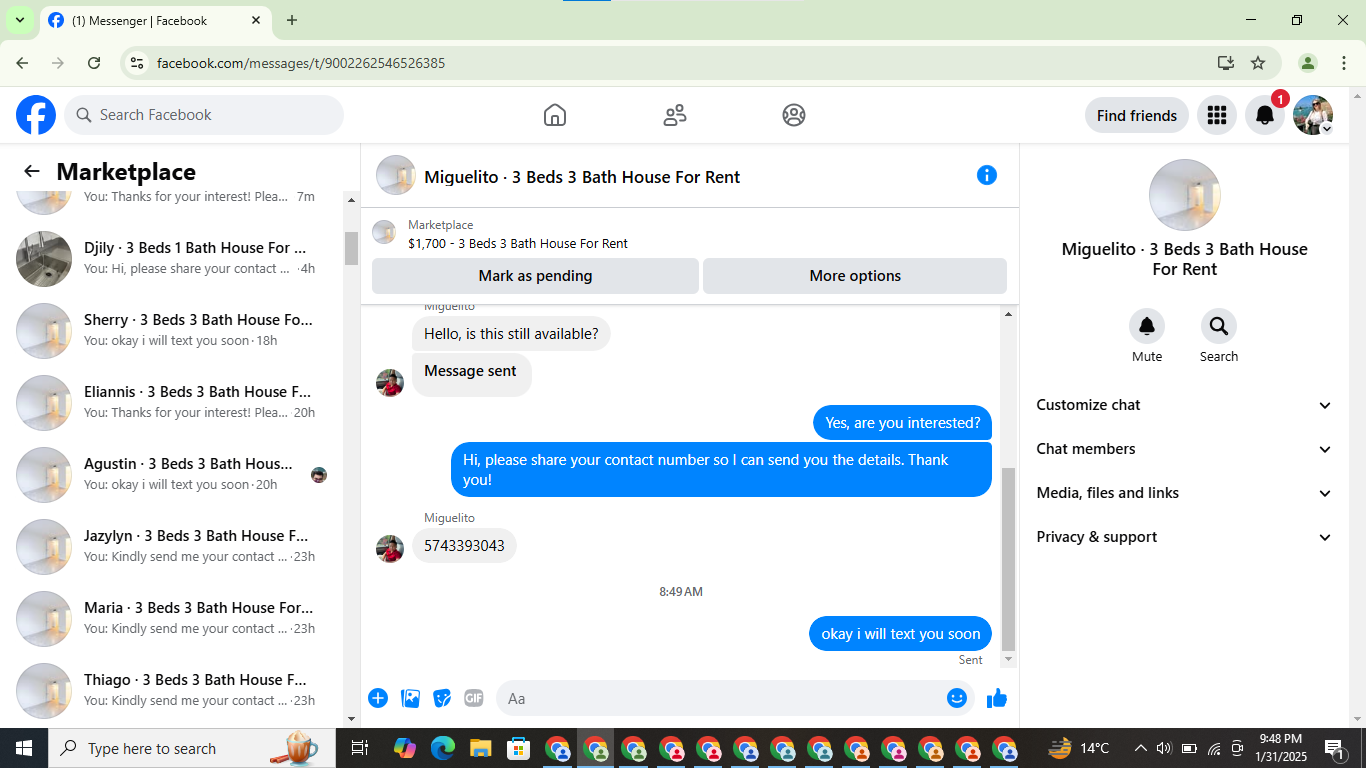The image size is (1366, 768).
Task: Click the chat messages vertical scrollbar
Action: tap(1008, 558)
